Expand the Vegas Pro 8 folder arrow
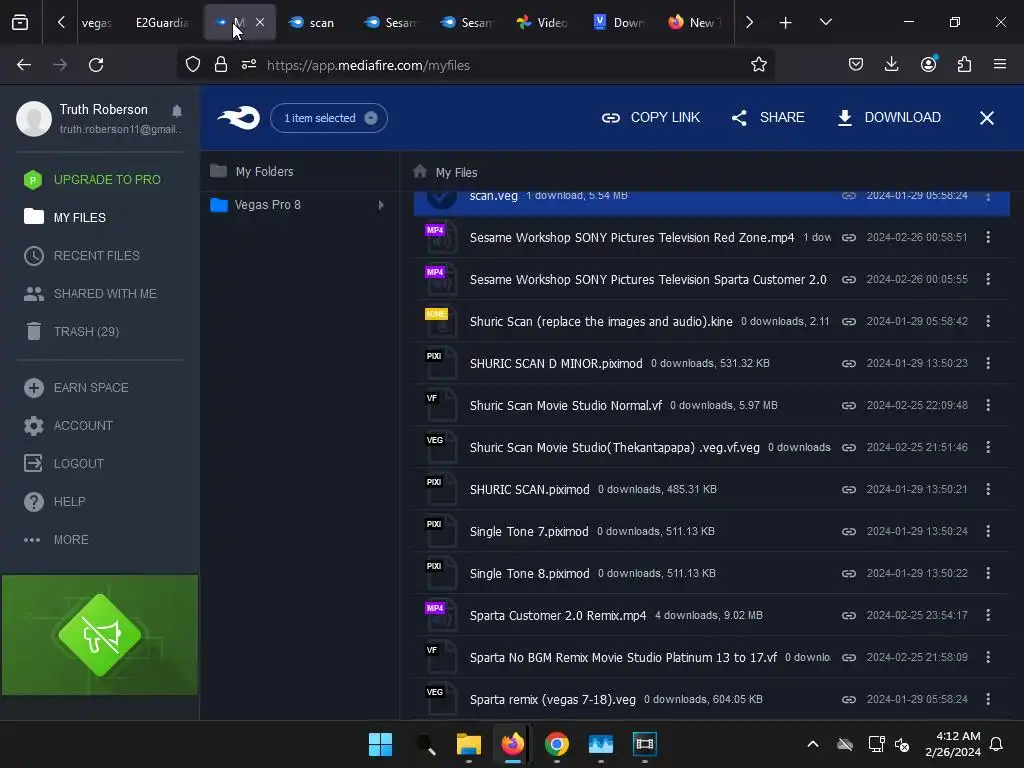Image resolution: width=1024 pixels, height=768 pixels. point(381,205)
